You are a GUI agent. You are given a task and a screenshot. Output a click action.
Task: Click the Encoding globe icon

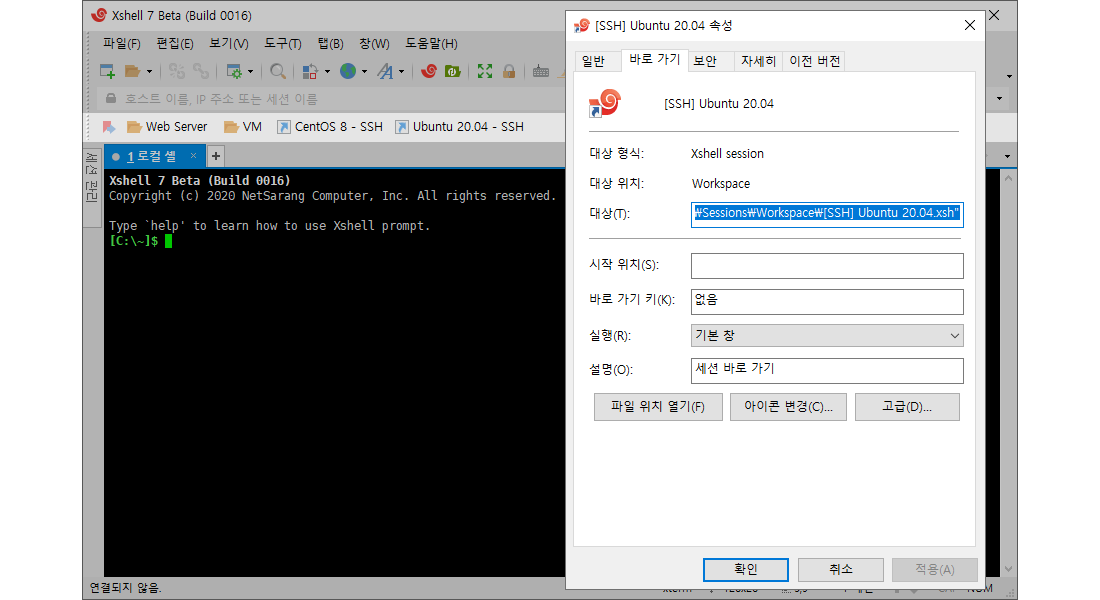point(348,71)
